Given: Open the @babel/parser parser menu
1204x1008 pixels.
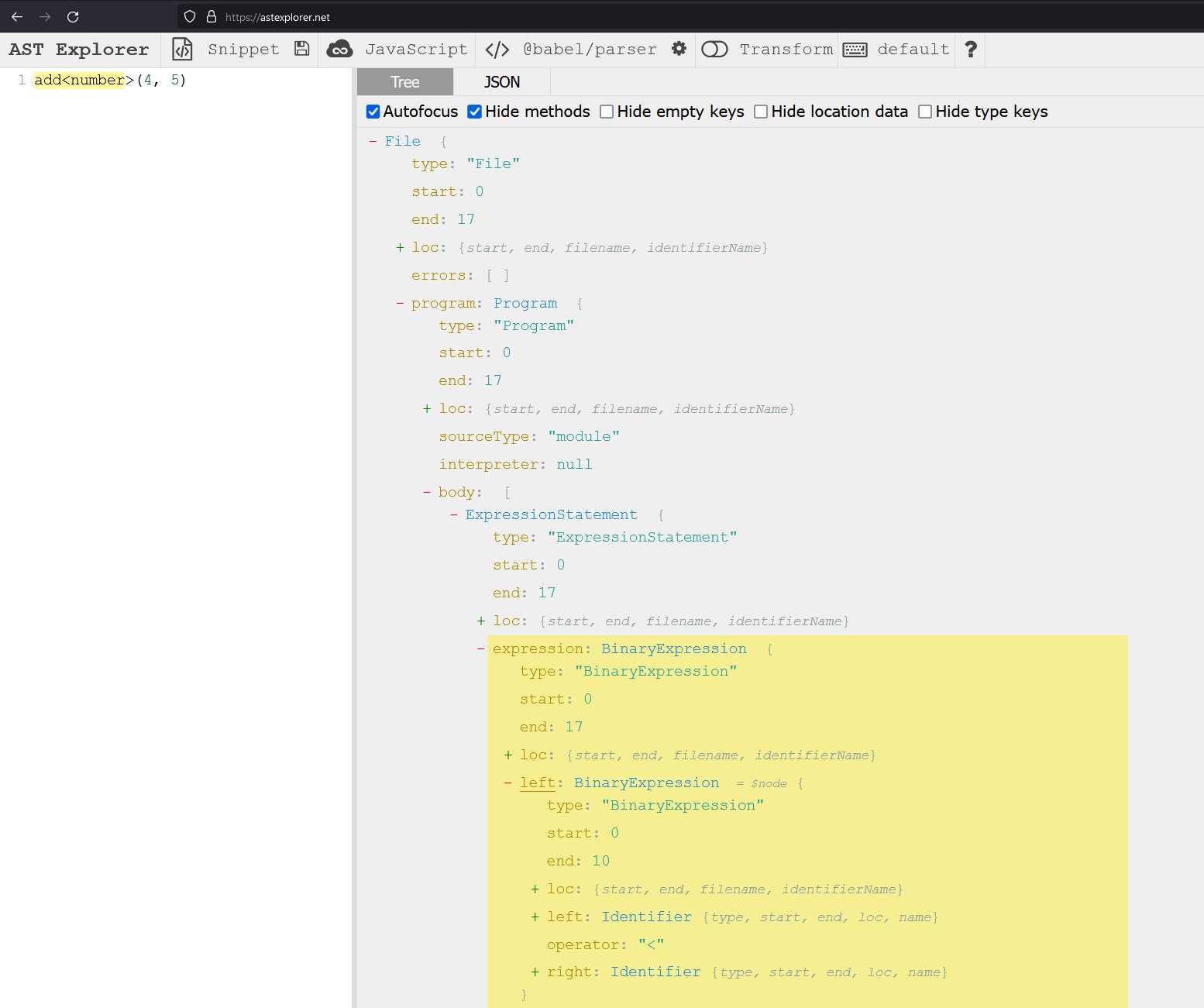Looking at the screenshot, I should [590, 50].
